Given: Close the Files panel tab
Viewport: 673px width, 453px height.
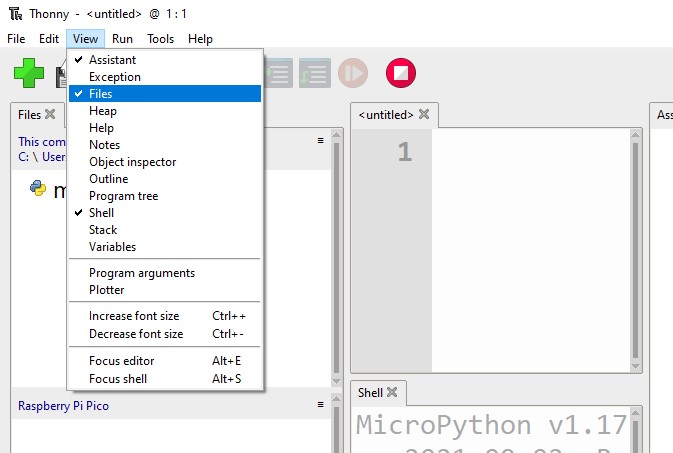Looking at the screenshot, I should tap(50, 114).
